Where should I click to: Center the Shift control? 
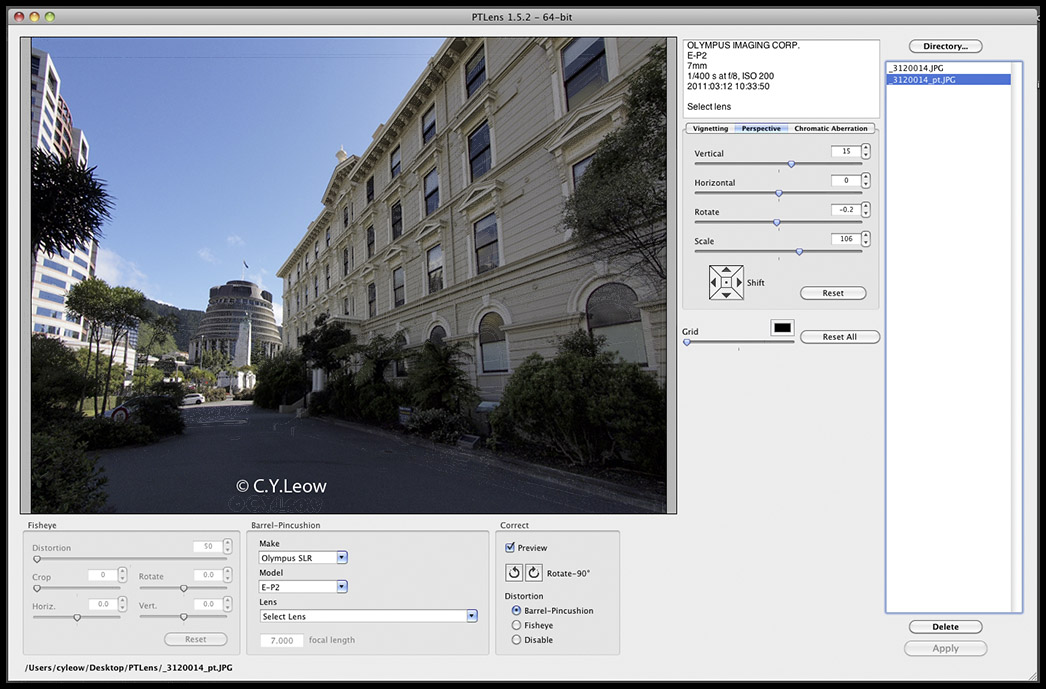coord(726,283)
